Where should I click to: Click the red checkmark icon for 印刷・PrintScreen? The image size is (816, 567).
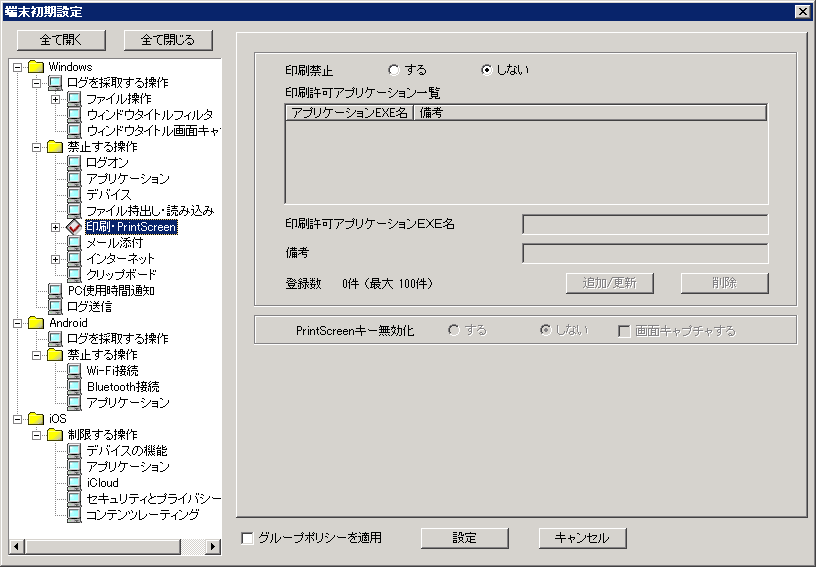74,227
